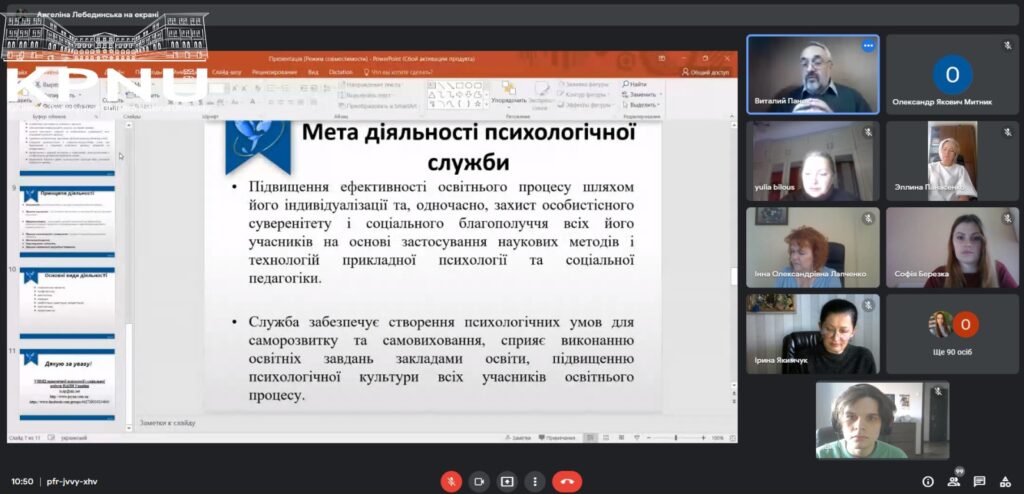Adjust the PowerPoint zoom slider
This screenshot has height=494, width=1024.
678,438
